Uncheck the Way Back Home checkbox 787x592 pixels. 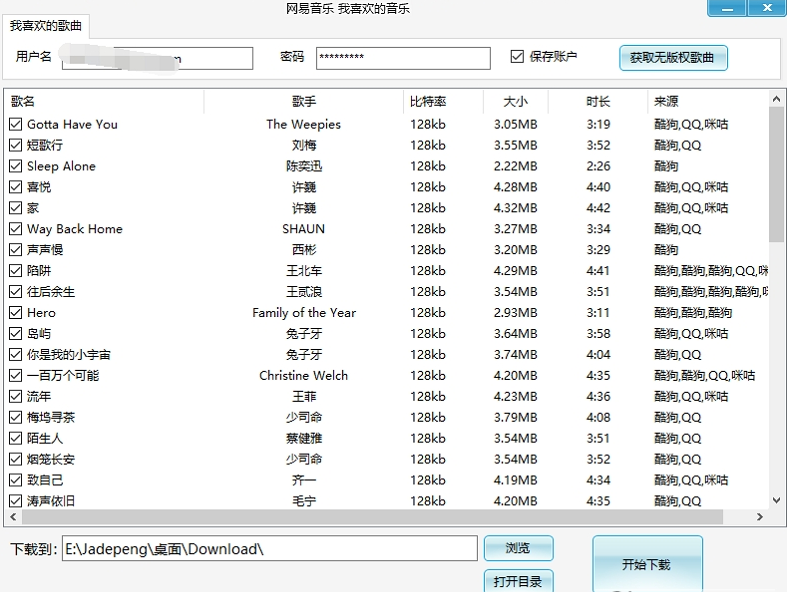point(16,228)
